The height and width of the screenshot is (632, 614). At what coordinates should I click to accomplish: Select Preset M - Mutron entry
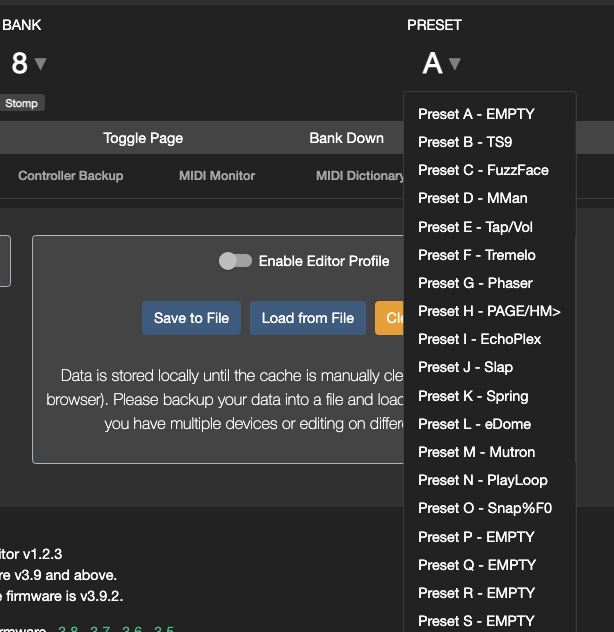(476, 452)
